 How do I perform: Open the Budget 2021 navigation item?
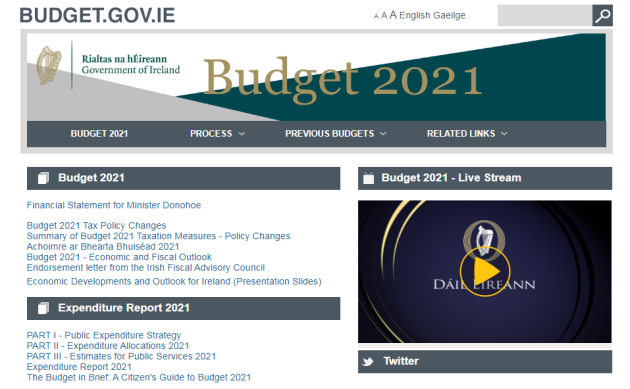(x=99, y=134)
